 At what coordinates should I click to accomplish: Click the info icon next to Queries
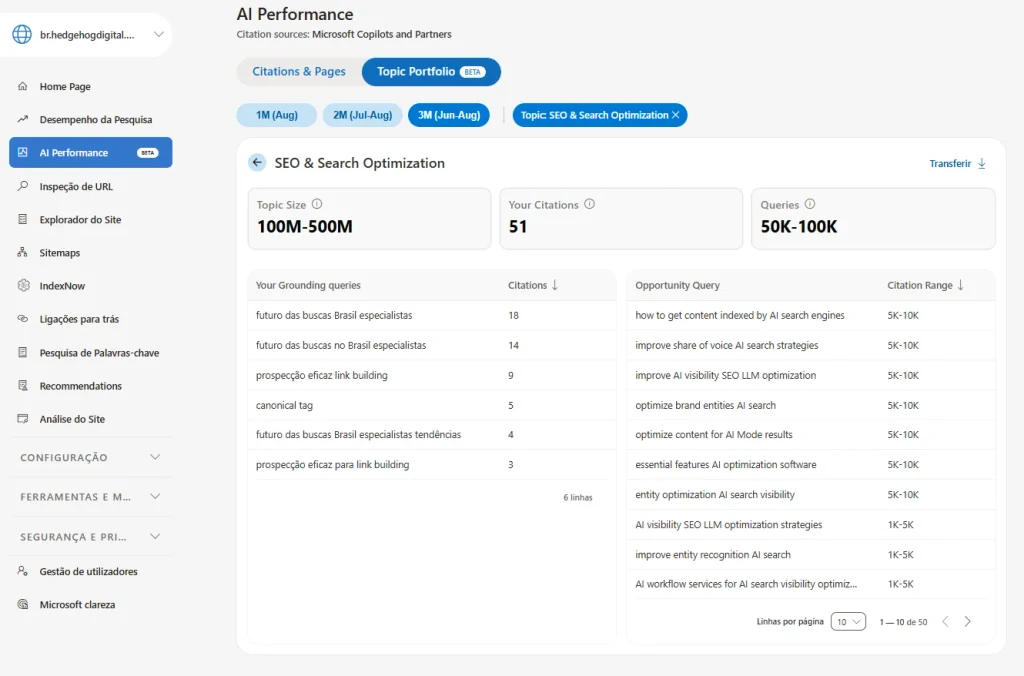810,204
